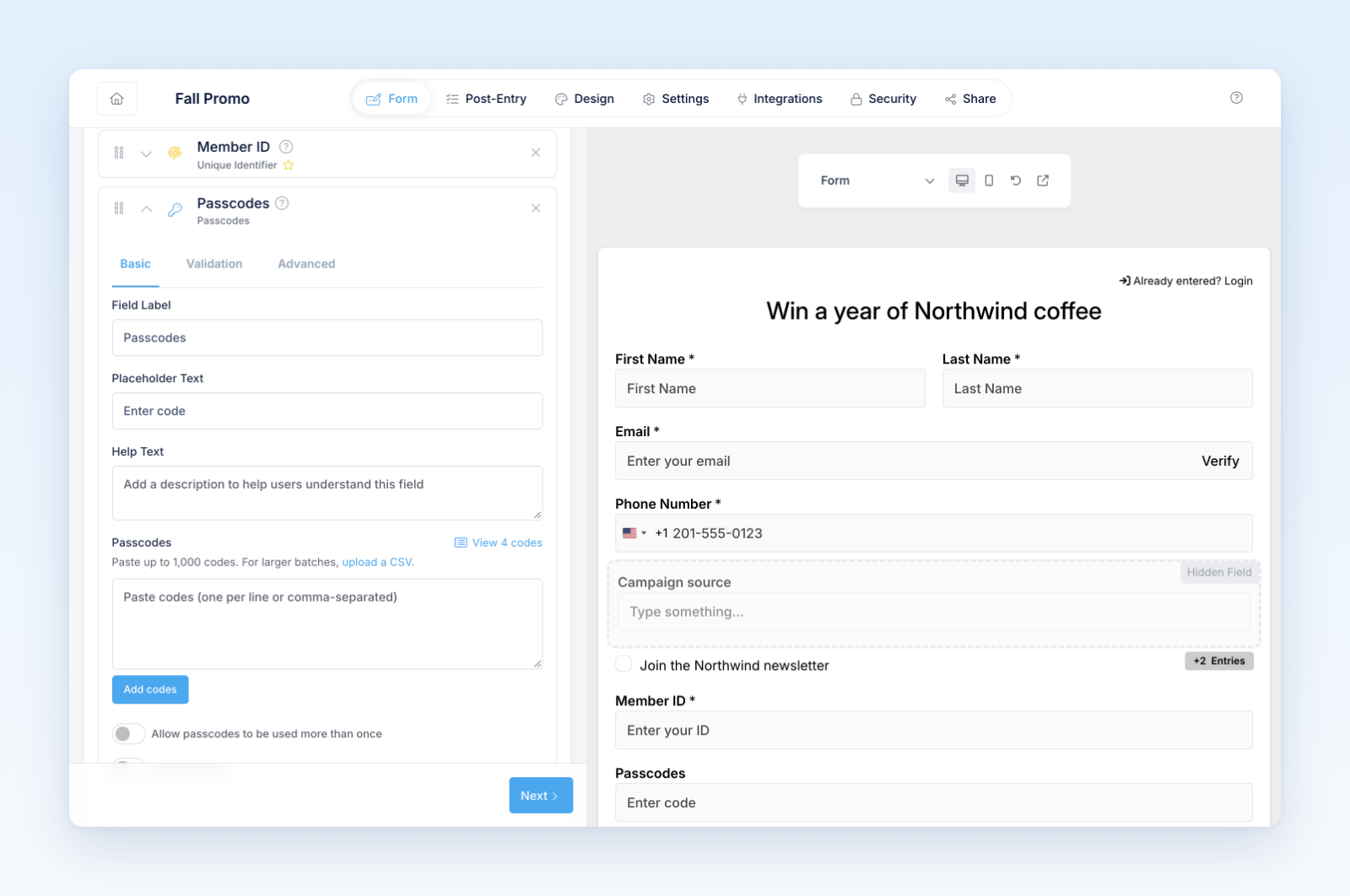Go to the home dashboard icon
1350x896 pixels.
coord(117,99)
